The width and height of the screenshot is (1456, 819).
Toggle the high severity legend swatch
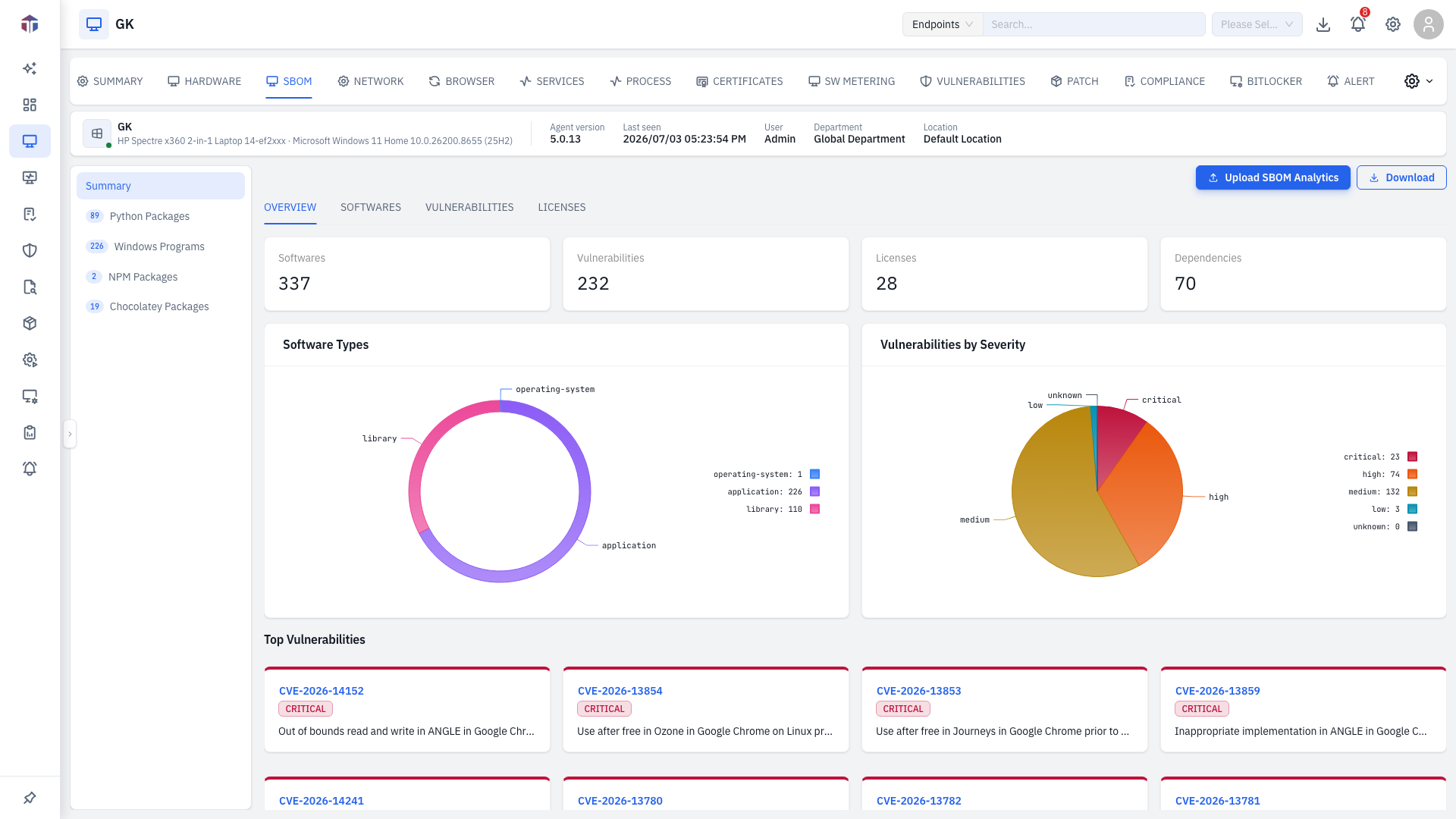[x=1413, y=474]
